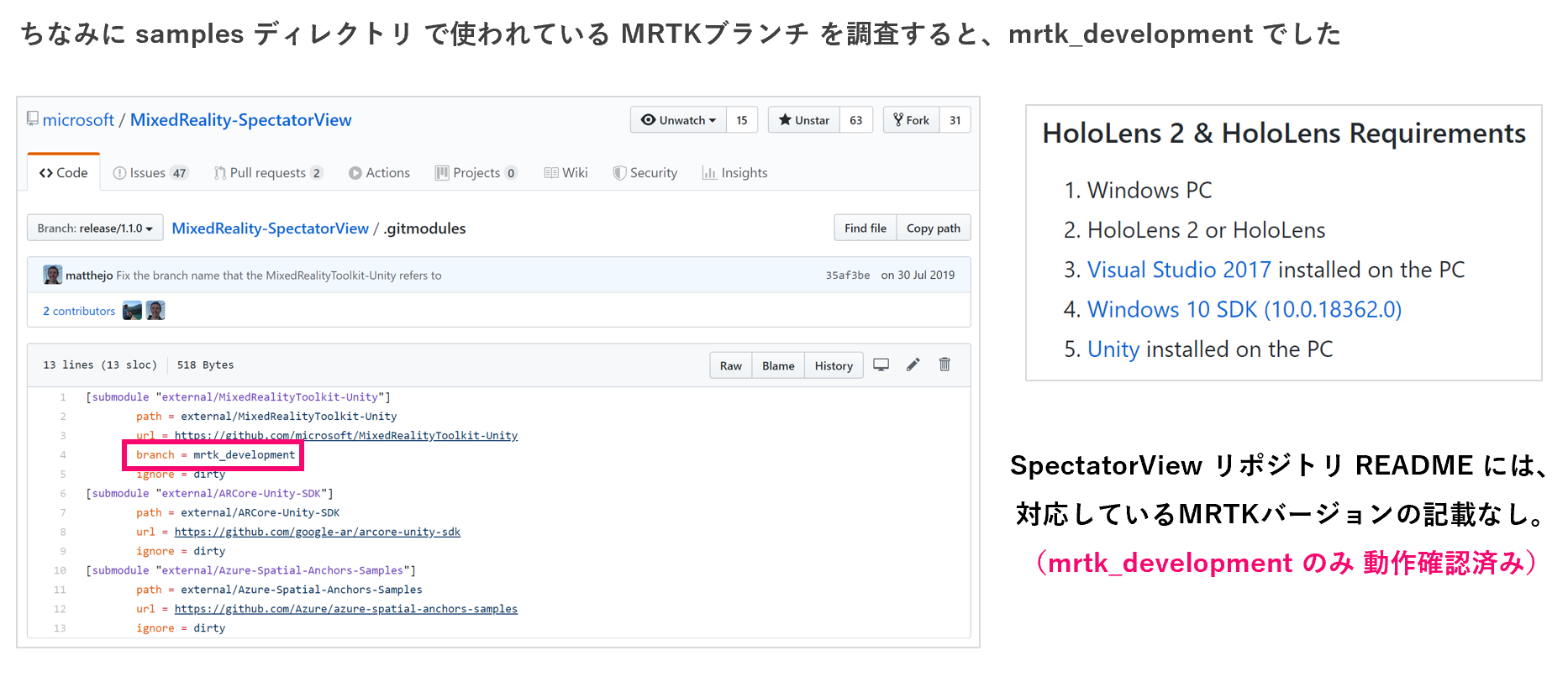The width and height of the screenshot is (1568, 682).
Task: Click the "path = external/ARCore-Unity-SDK" line
Action: 238,513
